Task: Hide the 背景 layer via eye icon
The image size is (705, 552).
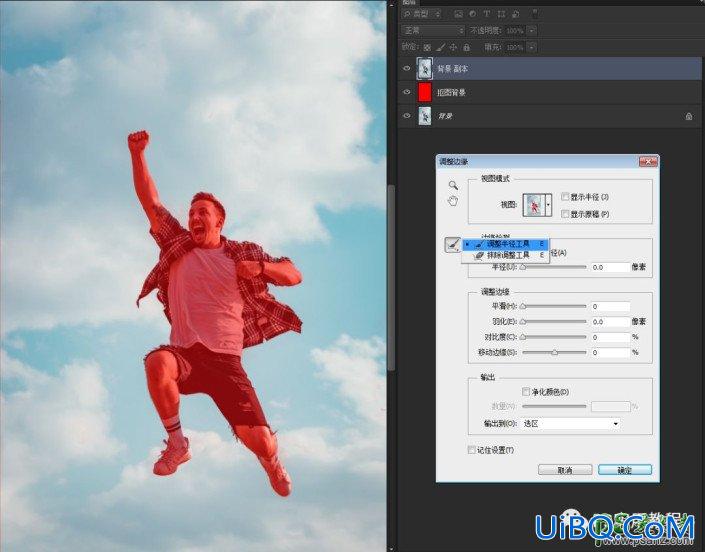Action: (x=407, y=116)
